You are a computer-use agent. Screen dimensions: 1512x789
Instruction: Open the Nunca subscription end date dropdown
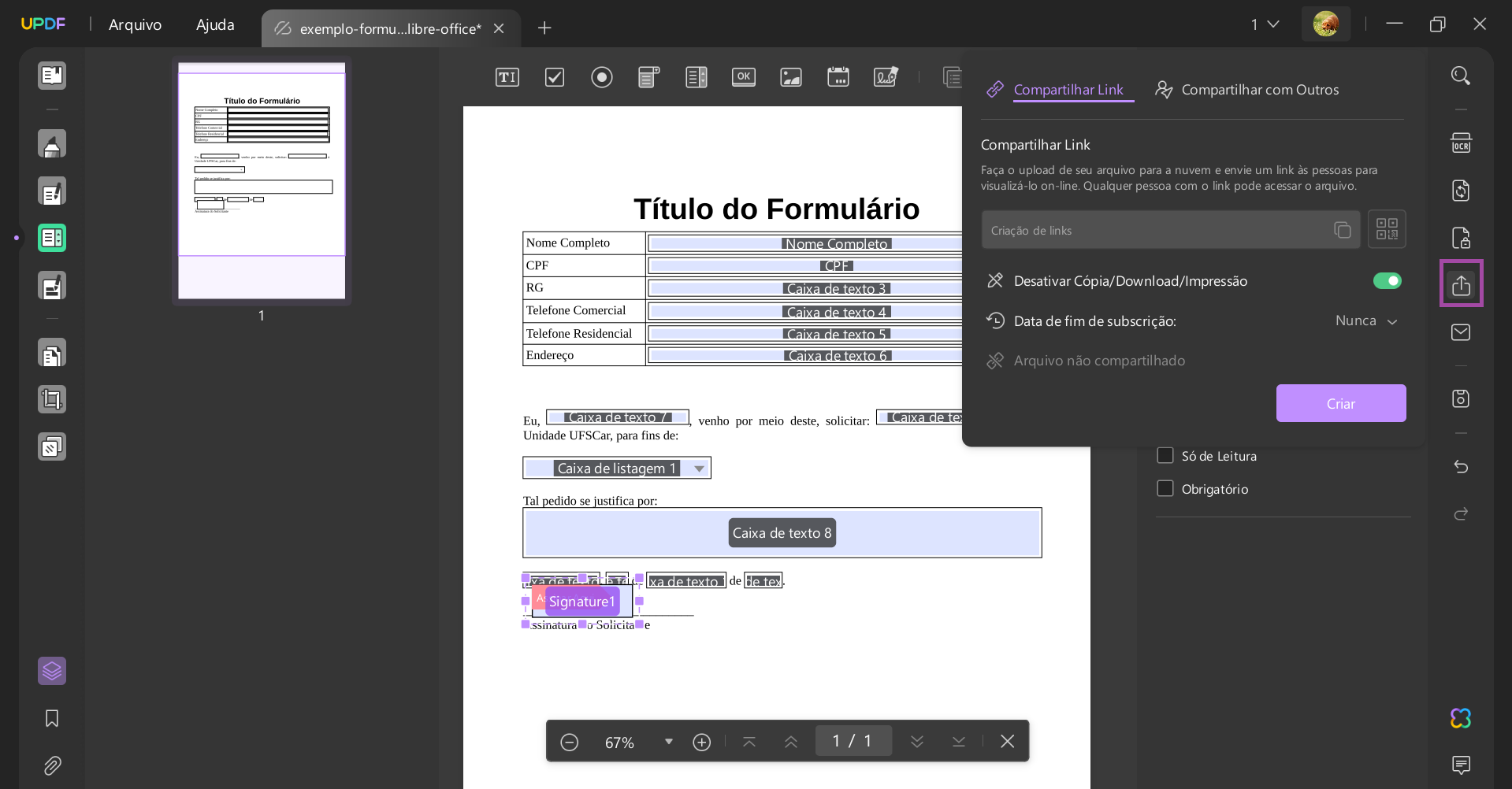coord(1365,320)
